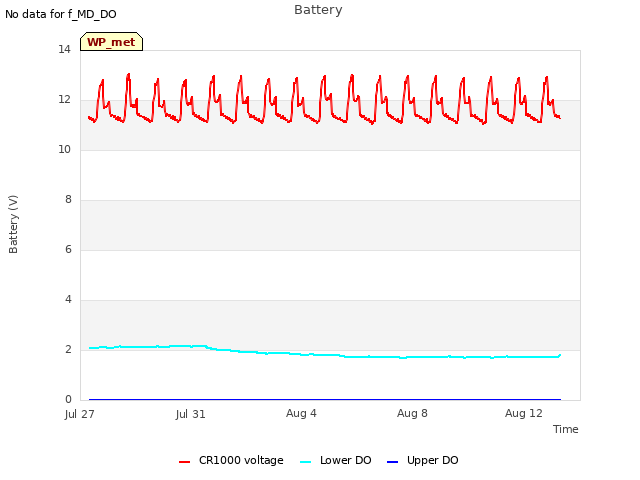
Task: Select the 'No data for f_MD_DO' message
Action: pyautogui.click(x=61, y=14)
